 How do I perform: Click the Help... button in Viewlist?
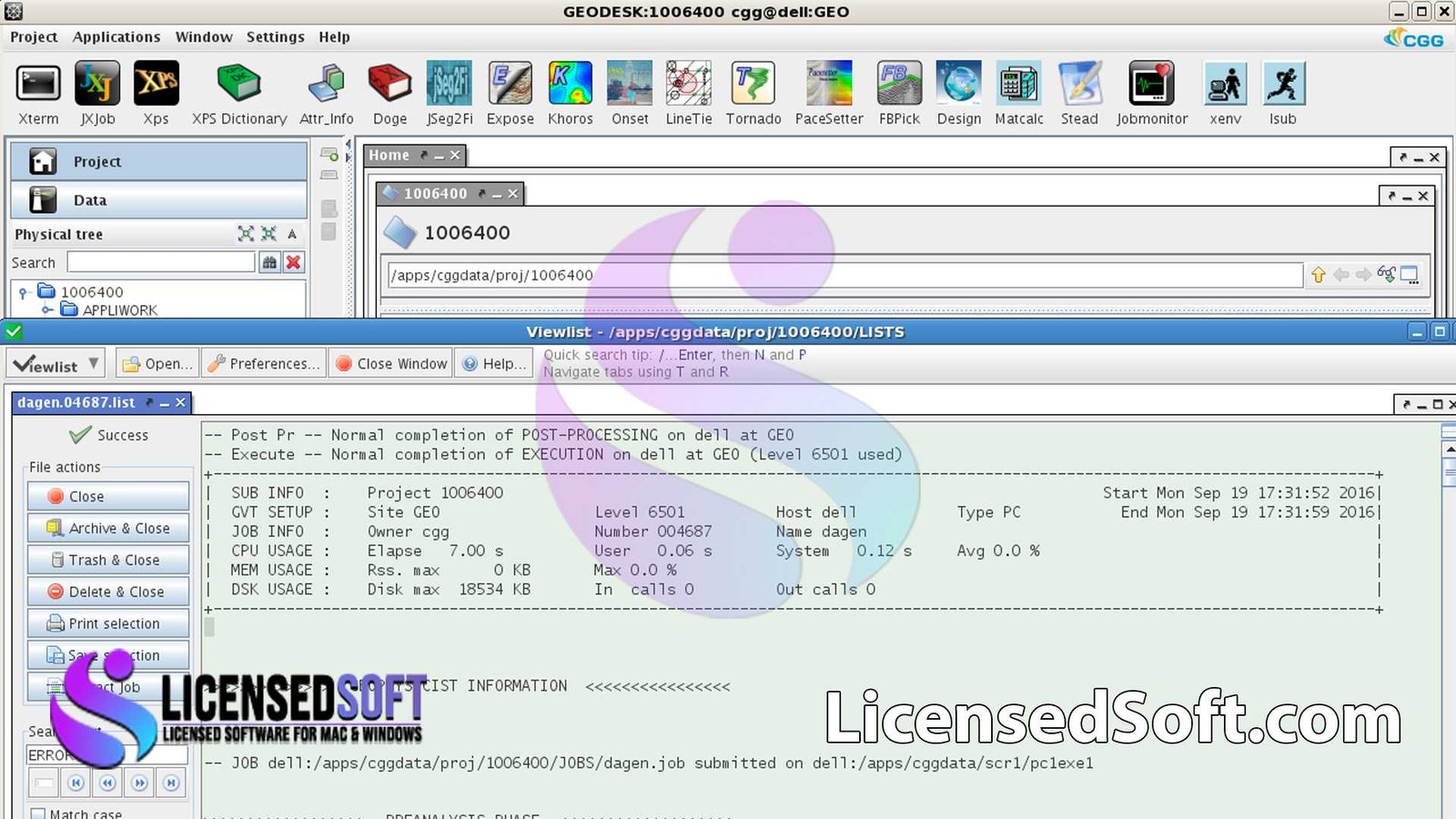click(x=494, y=364)
